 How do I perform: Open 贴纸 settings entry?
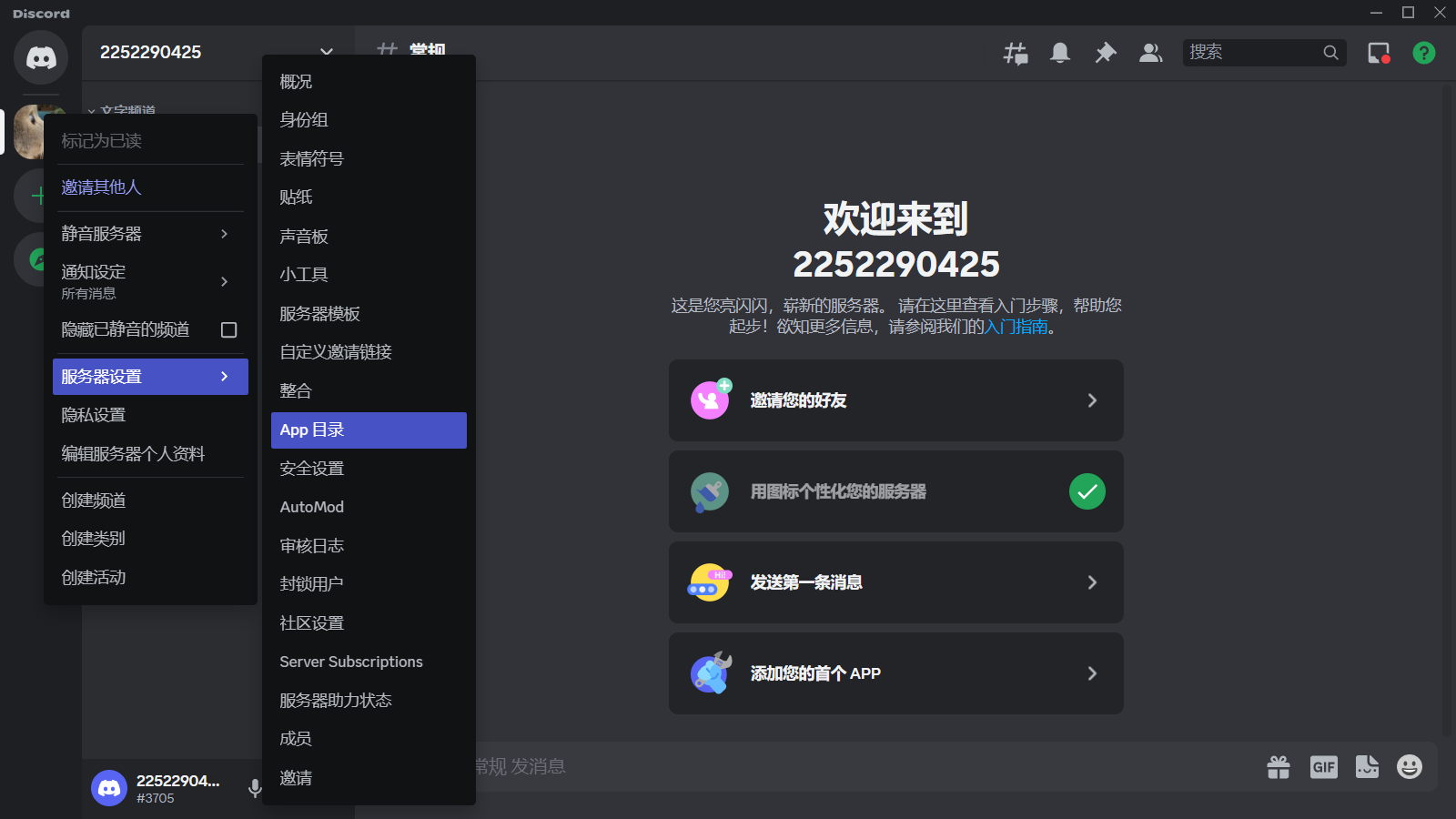tap(369, 197)
